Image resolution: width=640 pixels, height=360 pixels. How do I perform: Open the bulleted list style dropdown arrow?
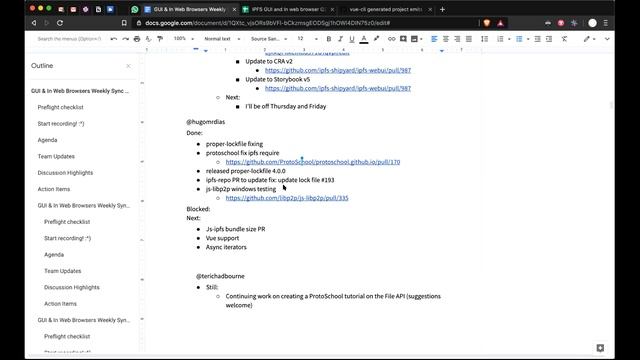pos(528,39)
